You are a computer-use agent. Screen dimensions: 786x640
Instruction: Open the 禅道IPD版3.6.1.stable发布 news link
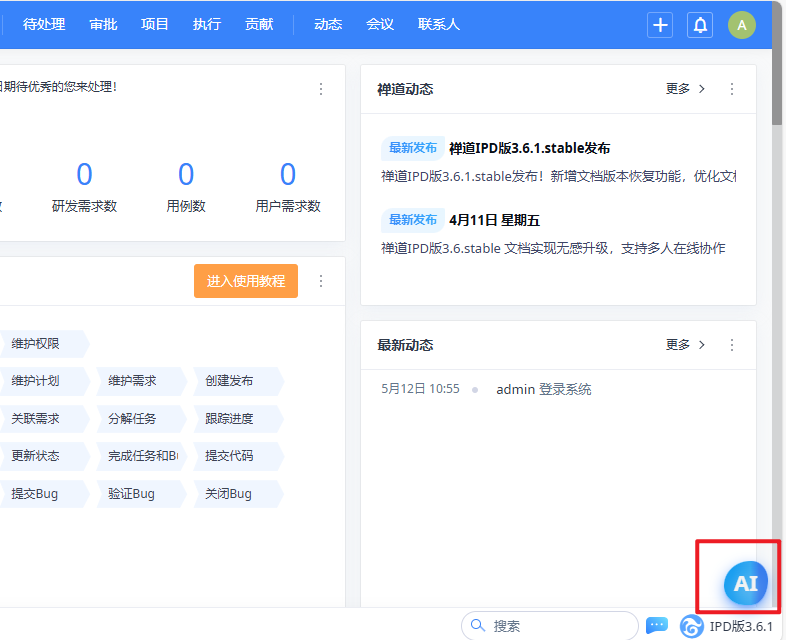[529, 148]
